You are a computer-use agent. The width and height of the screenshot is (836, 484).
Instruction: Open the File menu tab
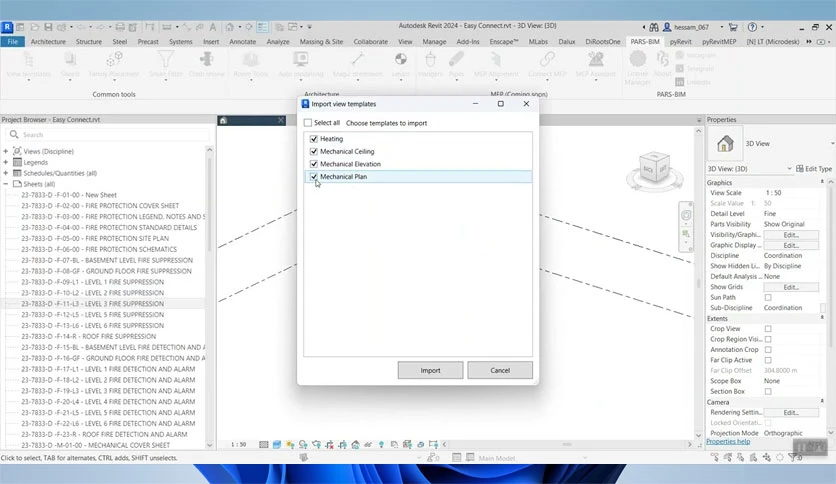point(13,42)
